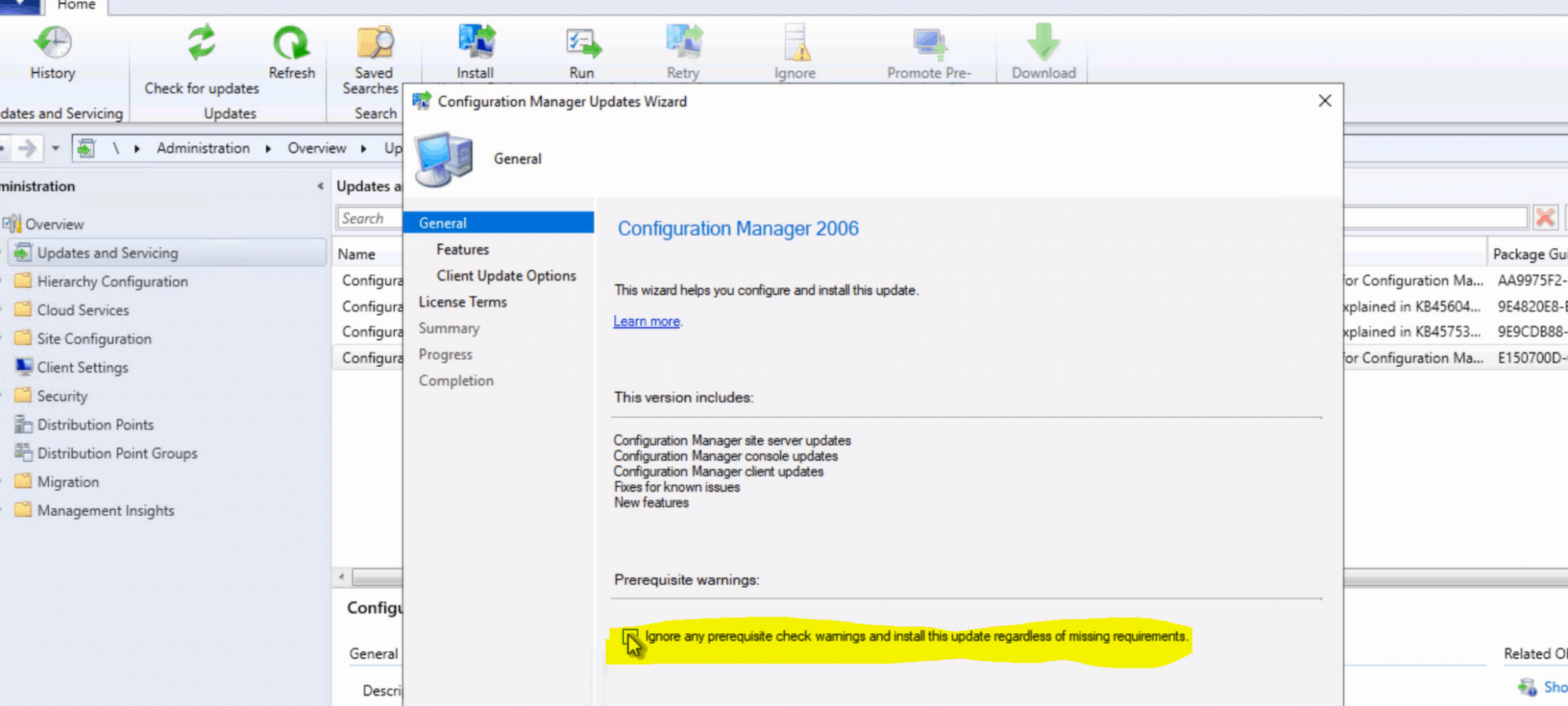Go to the Completion wizard page
This screenshot has height=706, width=1568.
click(456, 380)
